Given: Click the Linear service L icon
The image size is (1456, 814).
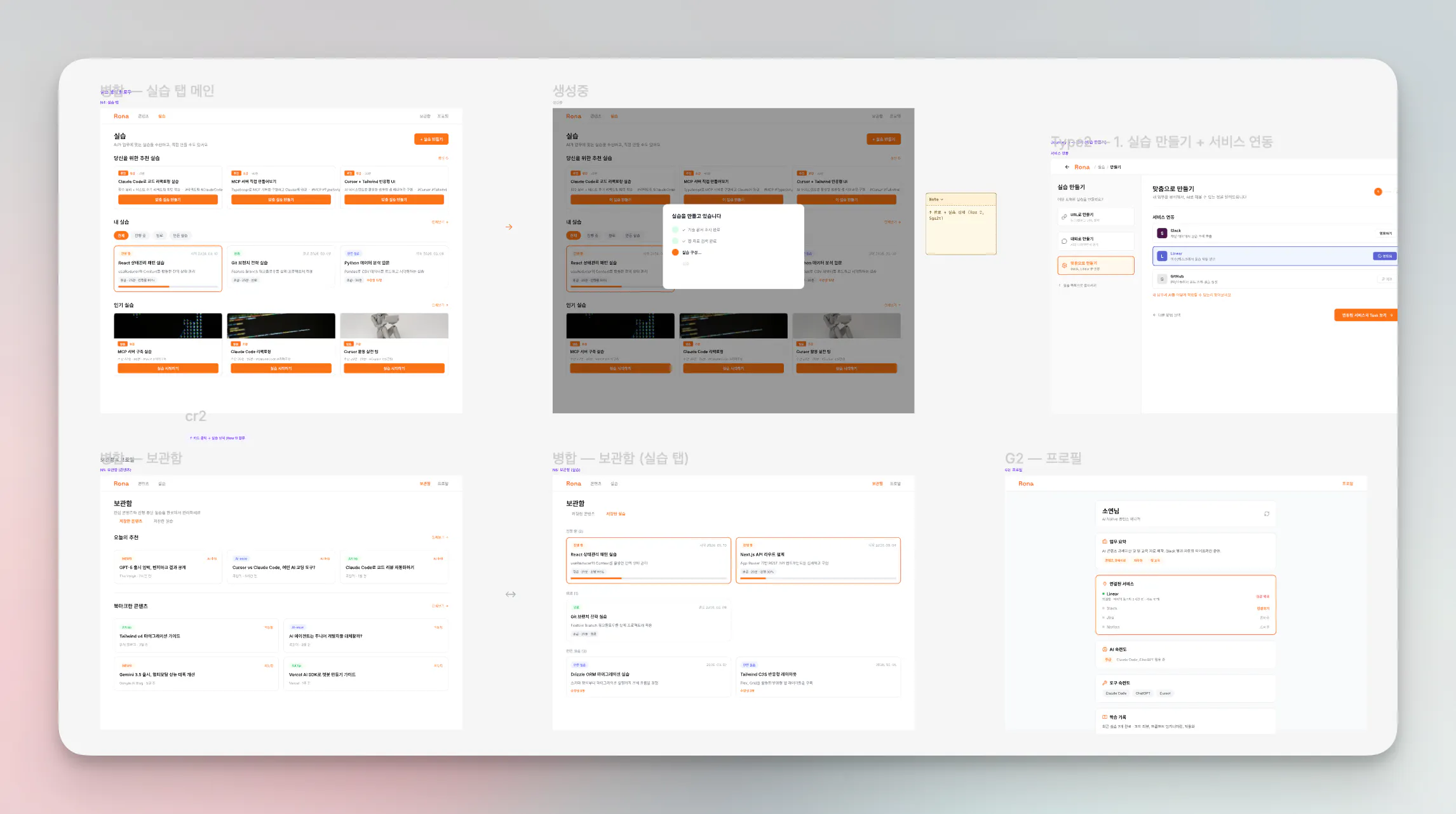Looking at the screenshot, I should [1162, 256].
